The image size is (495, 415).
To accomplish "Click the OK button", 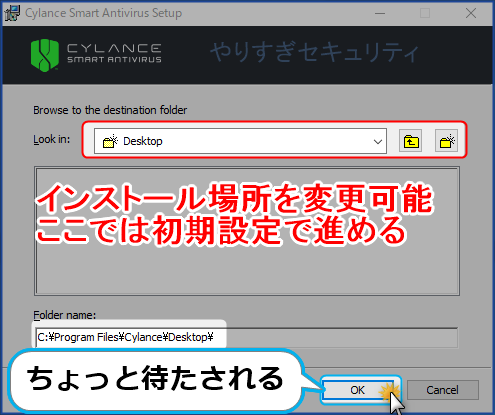I will [357, 390].
